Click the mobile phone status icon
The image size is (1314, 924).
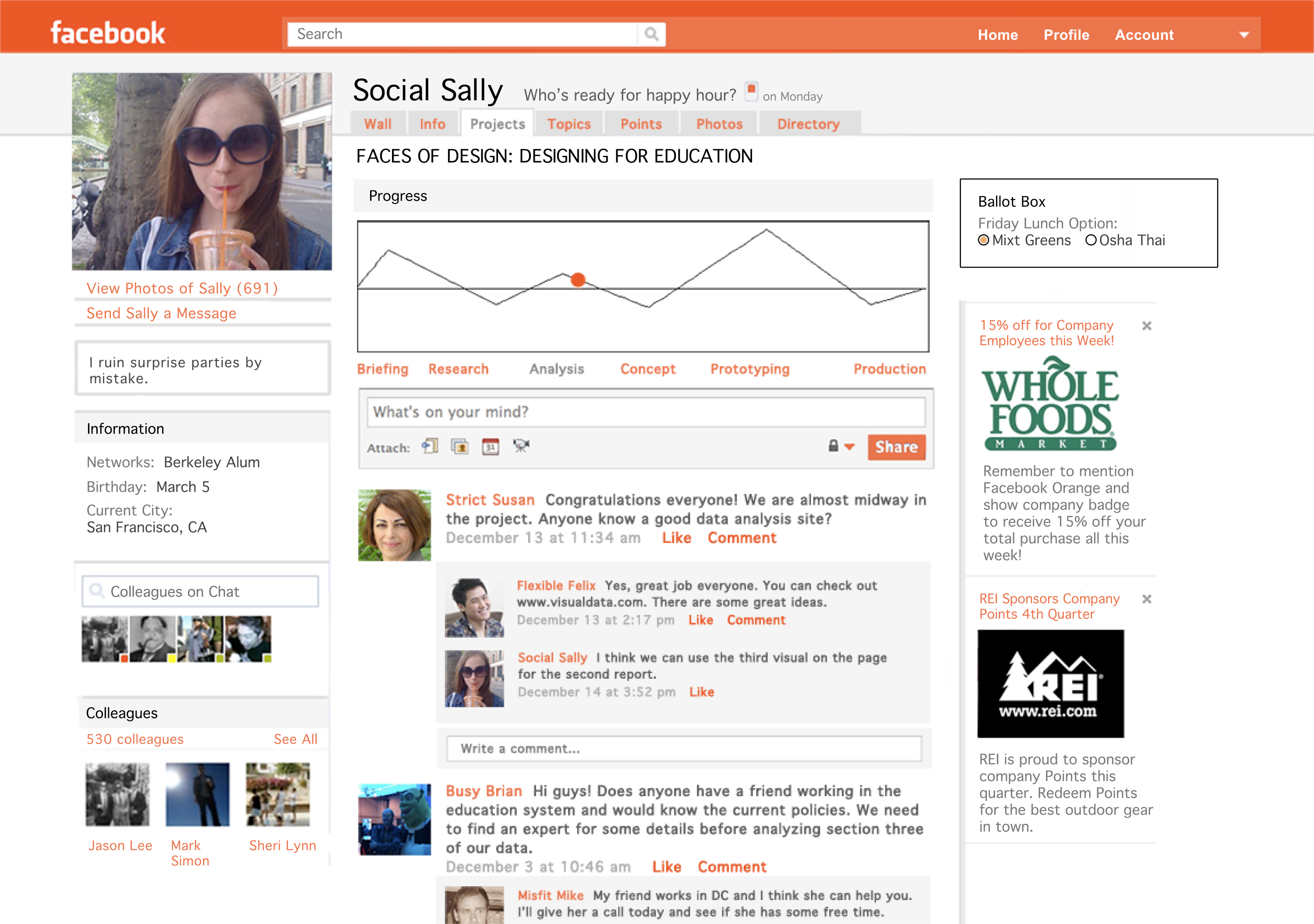point(751,92)
